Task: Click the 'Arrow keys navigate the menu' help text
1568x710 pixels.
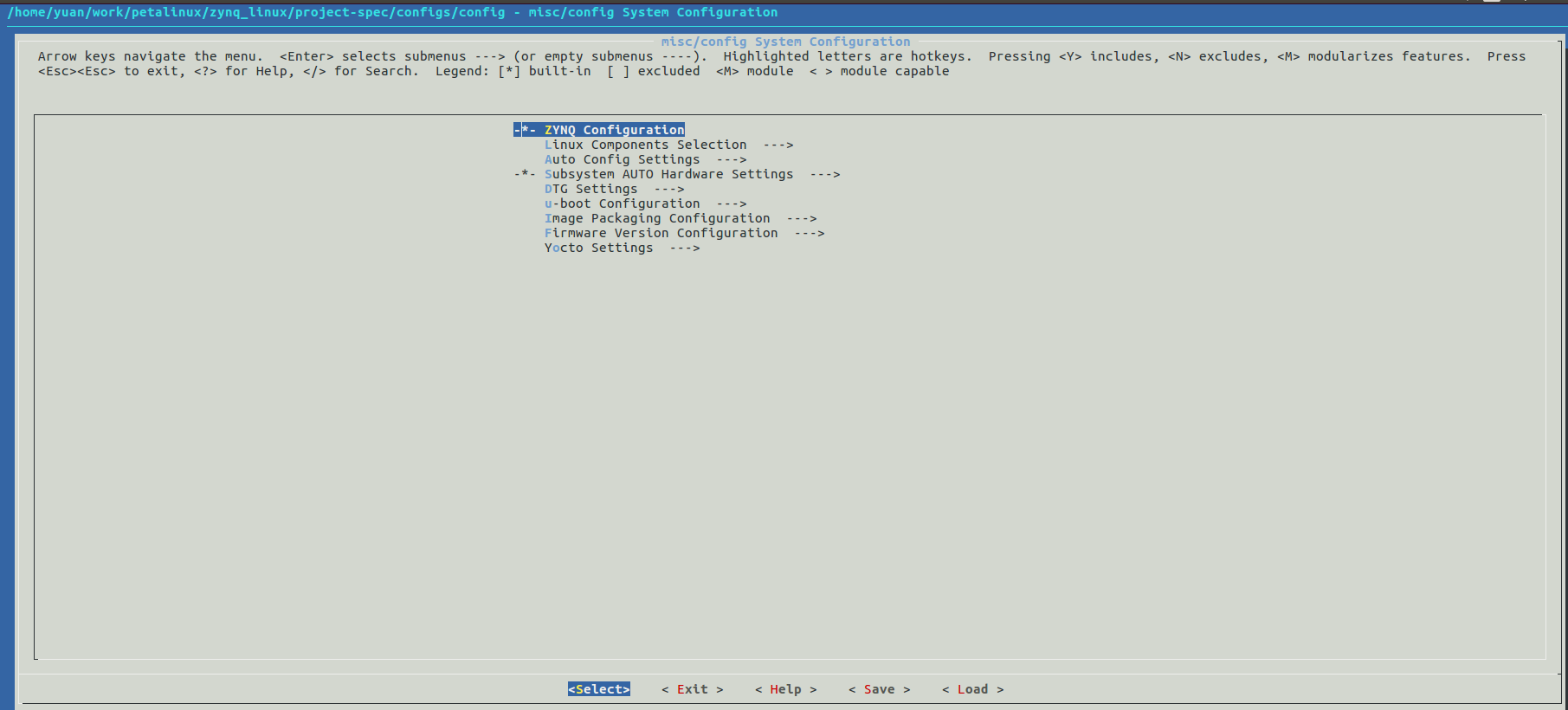Action: 150,56
